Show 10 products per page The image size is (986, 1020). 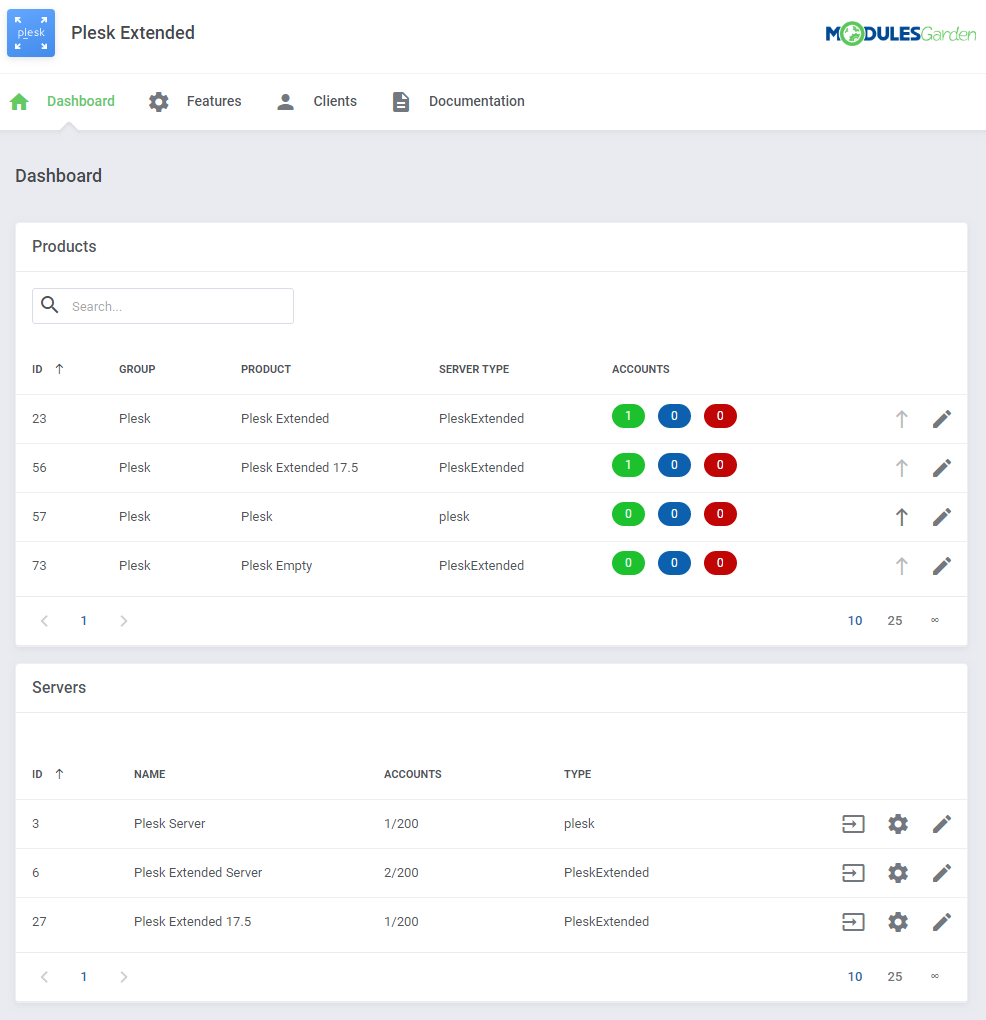coord(855,621)
